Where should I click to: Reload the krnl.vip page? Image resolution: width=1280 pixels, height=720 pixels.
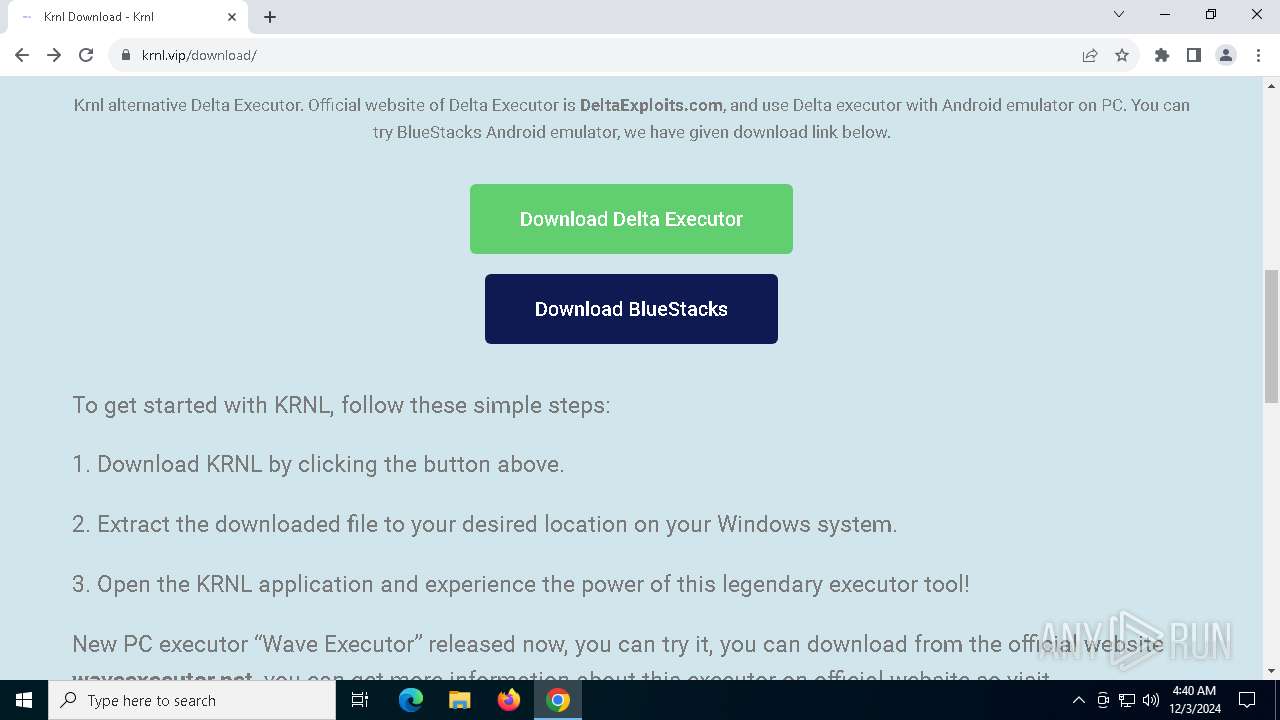tap(86, 55)
